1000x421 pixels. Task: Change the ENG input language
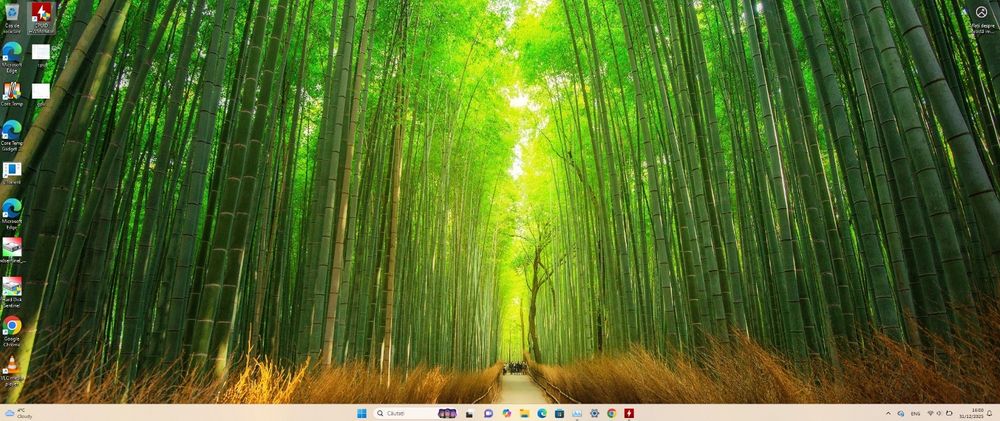915,413
